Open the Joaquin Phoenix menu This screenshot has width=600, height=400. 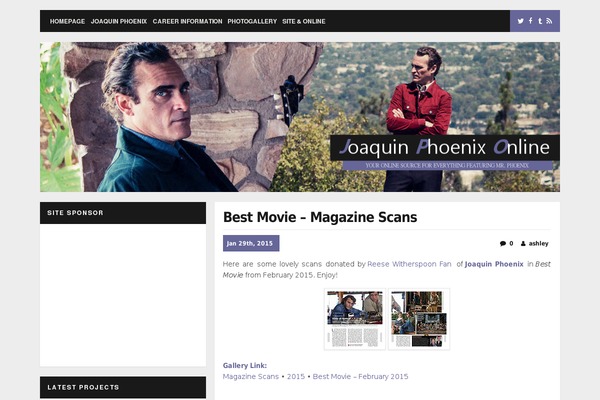[x=119, y=21]
